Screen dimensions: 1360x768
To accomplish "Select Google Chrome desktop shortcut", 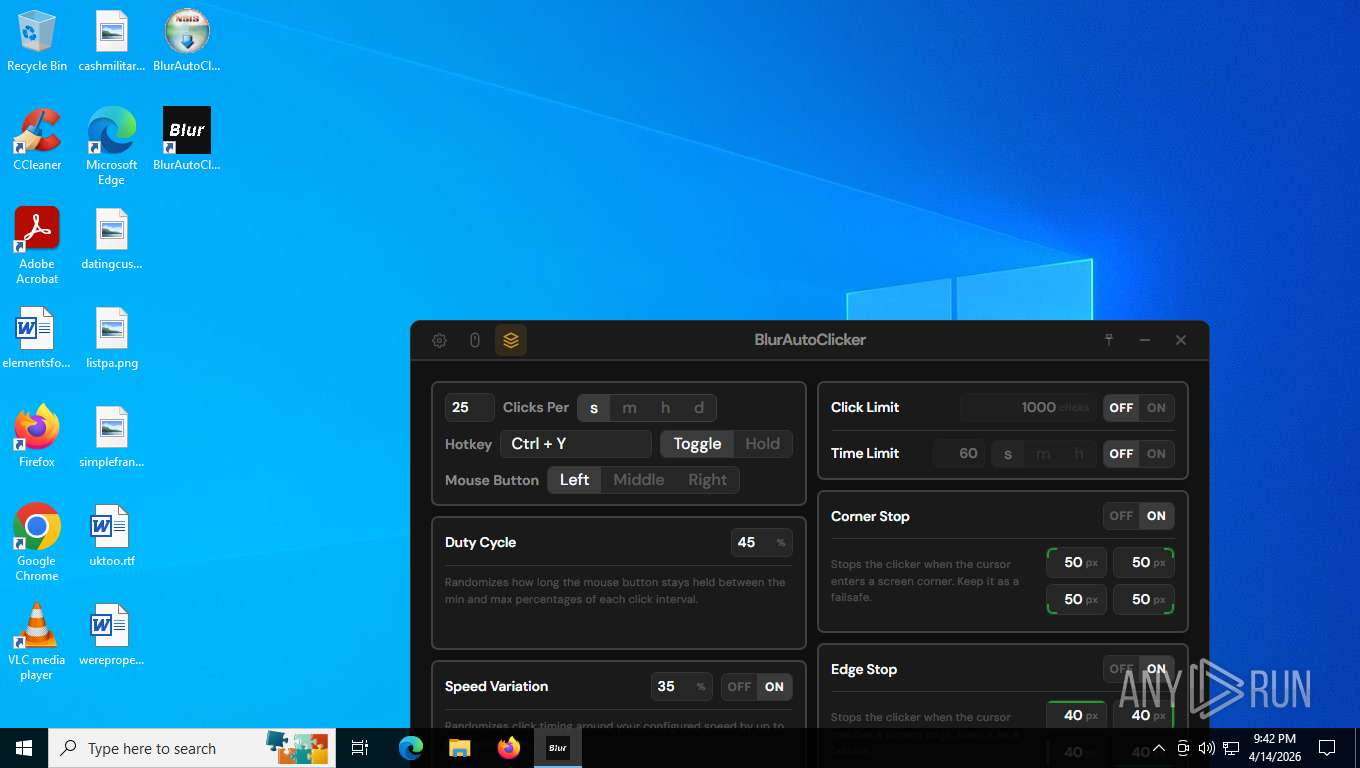I will [x=37, y=543].
